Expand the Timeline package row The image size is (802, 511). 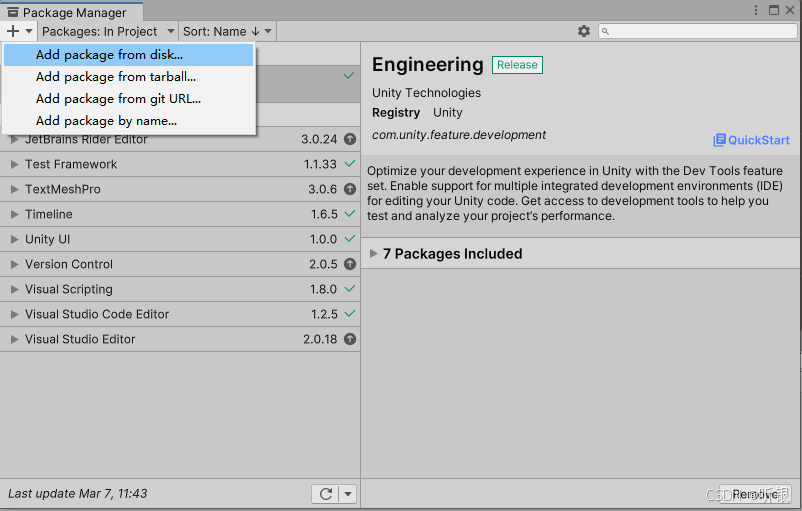pyautogui.click(x=14, y=214)
